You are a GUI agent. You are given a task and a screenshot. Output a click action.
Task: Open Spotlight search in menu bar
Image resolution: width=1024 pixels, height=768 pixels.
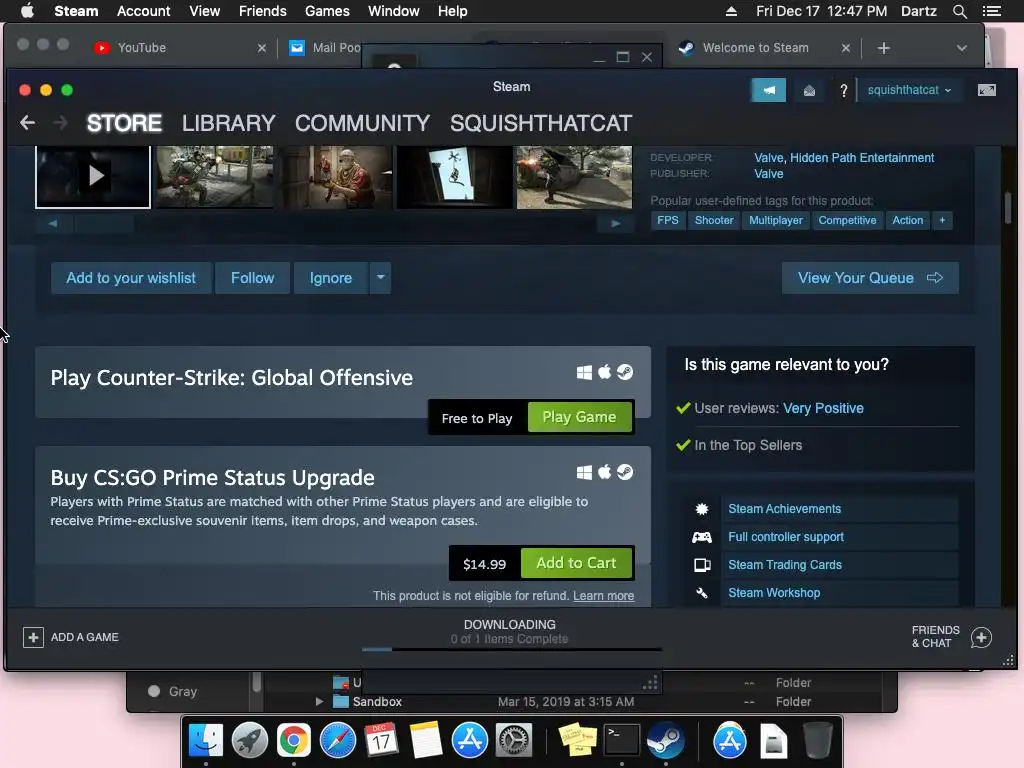tap(959, 11)
